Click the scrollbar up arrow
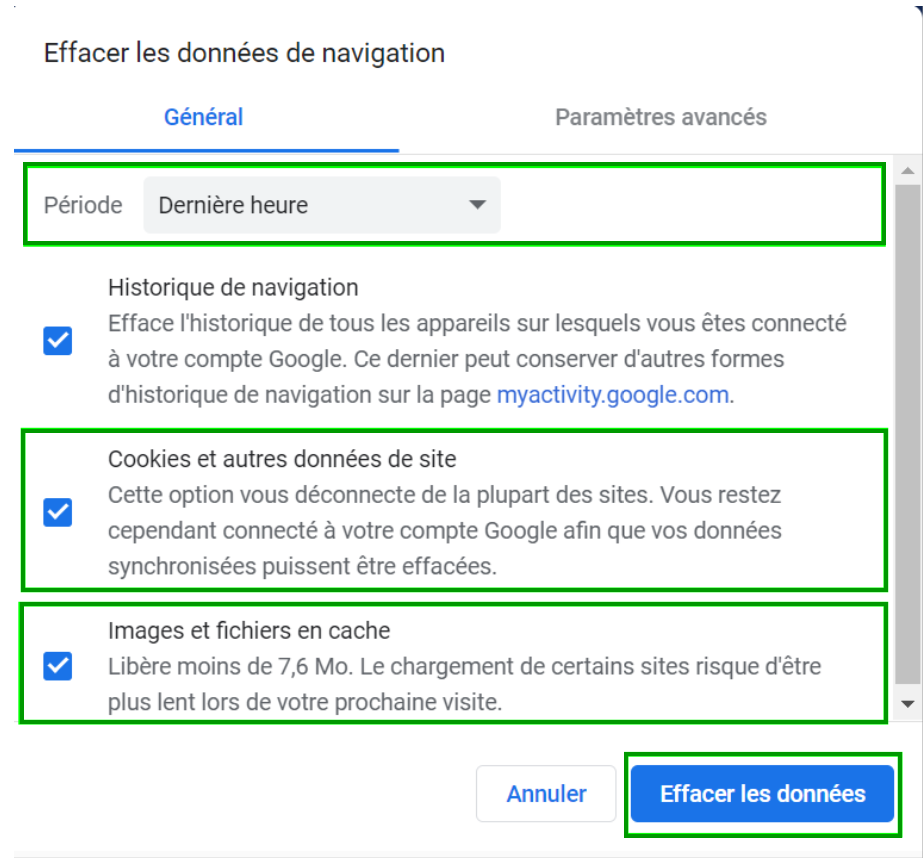Image resolution: width=923 pixels, height=860 pixels. 908,171
